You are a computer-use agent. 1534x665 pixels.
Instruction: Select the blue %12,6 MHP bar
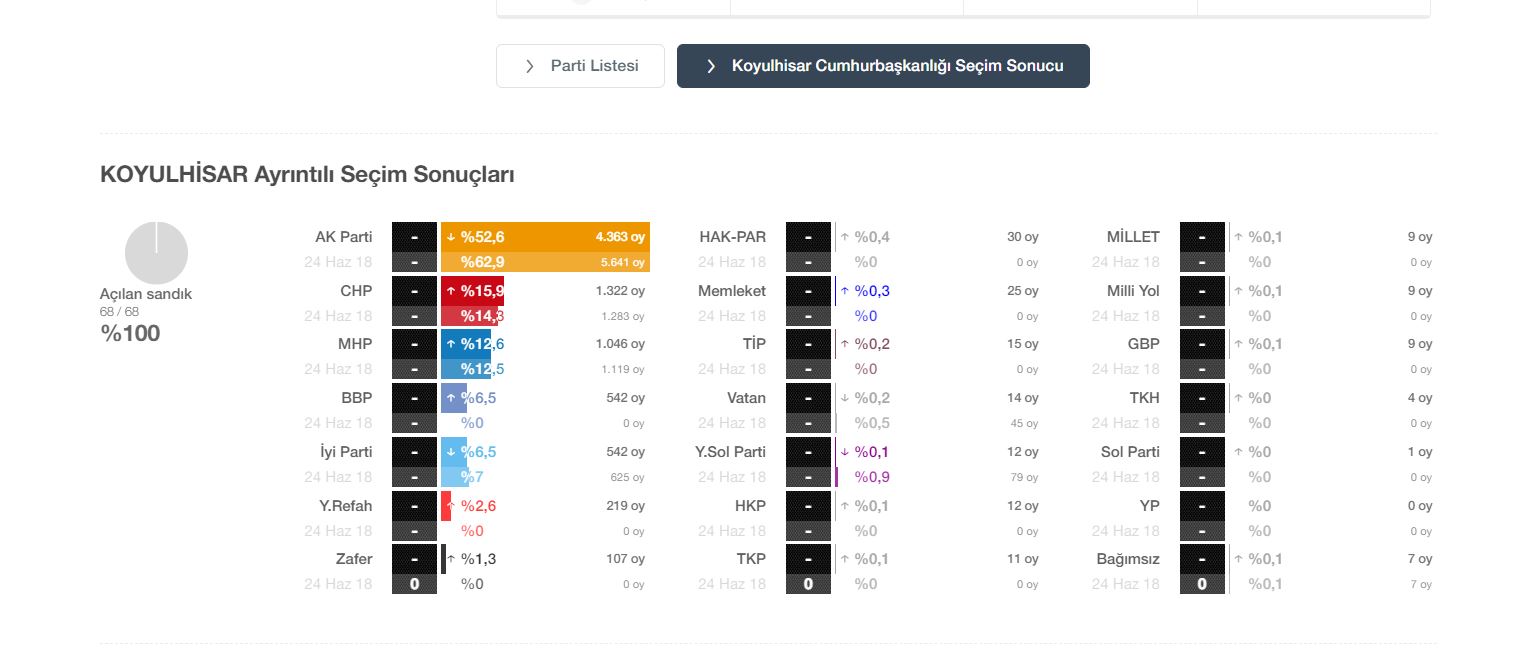click(466, 344)
